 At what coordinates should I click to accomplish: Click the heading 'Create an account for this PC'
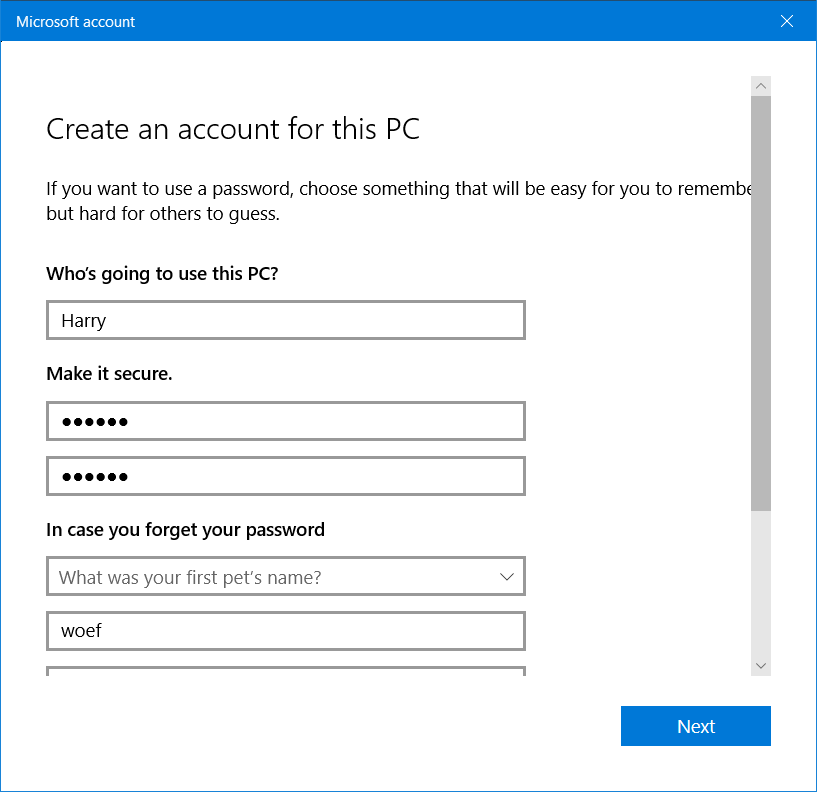233,129
